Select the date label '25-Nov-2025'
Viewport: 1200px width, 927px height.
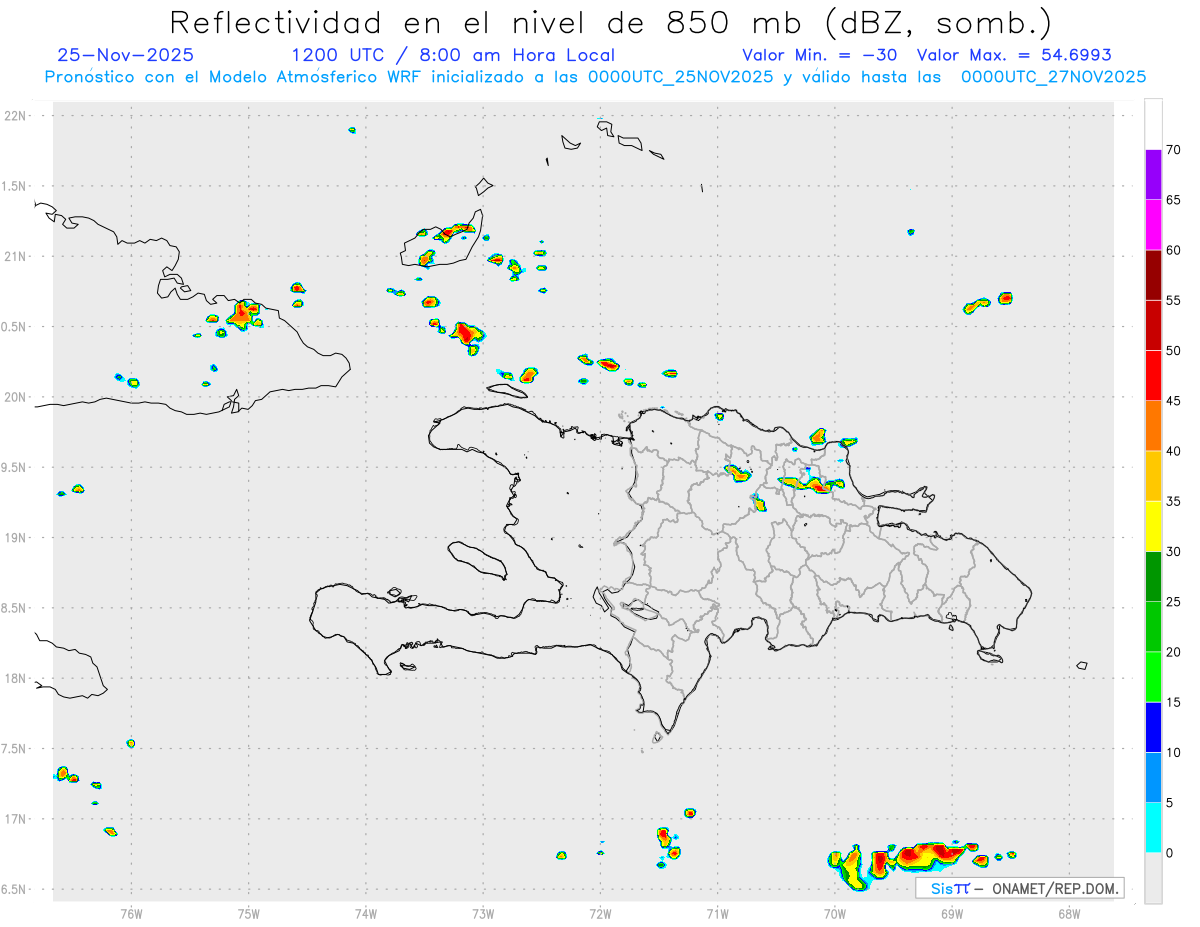pyautogui.click(x=126, y=56)
